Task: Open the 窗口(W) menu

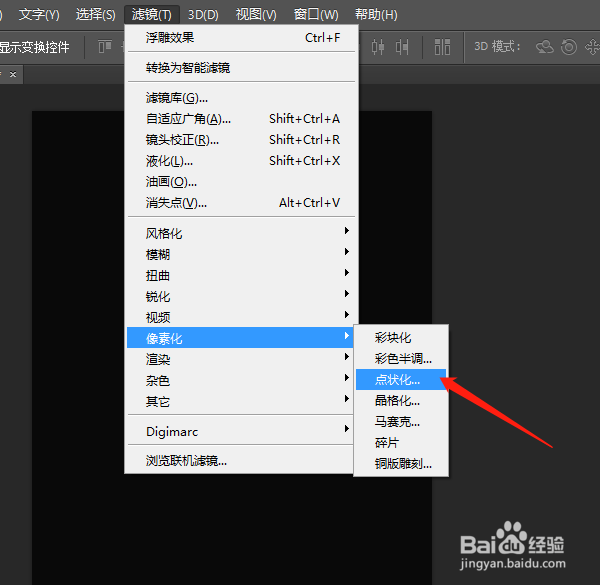Action: tap(316, 15)
